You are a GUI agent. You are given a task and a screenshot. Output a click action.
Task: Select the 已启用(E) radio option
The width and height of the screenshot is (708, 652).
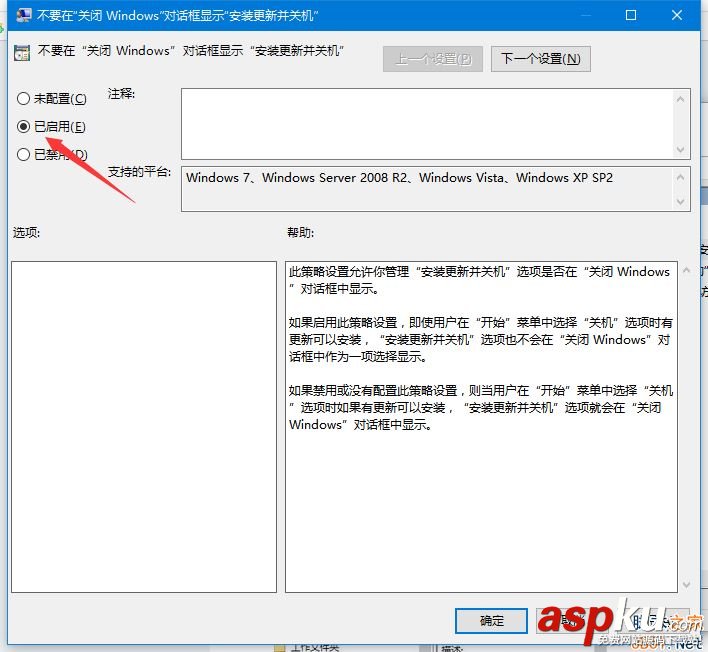pos(51,126)
